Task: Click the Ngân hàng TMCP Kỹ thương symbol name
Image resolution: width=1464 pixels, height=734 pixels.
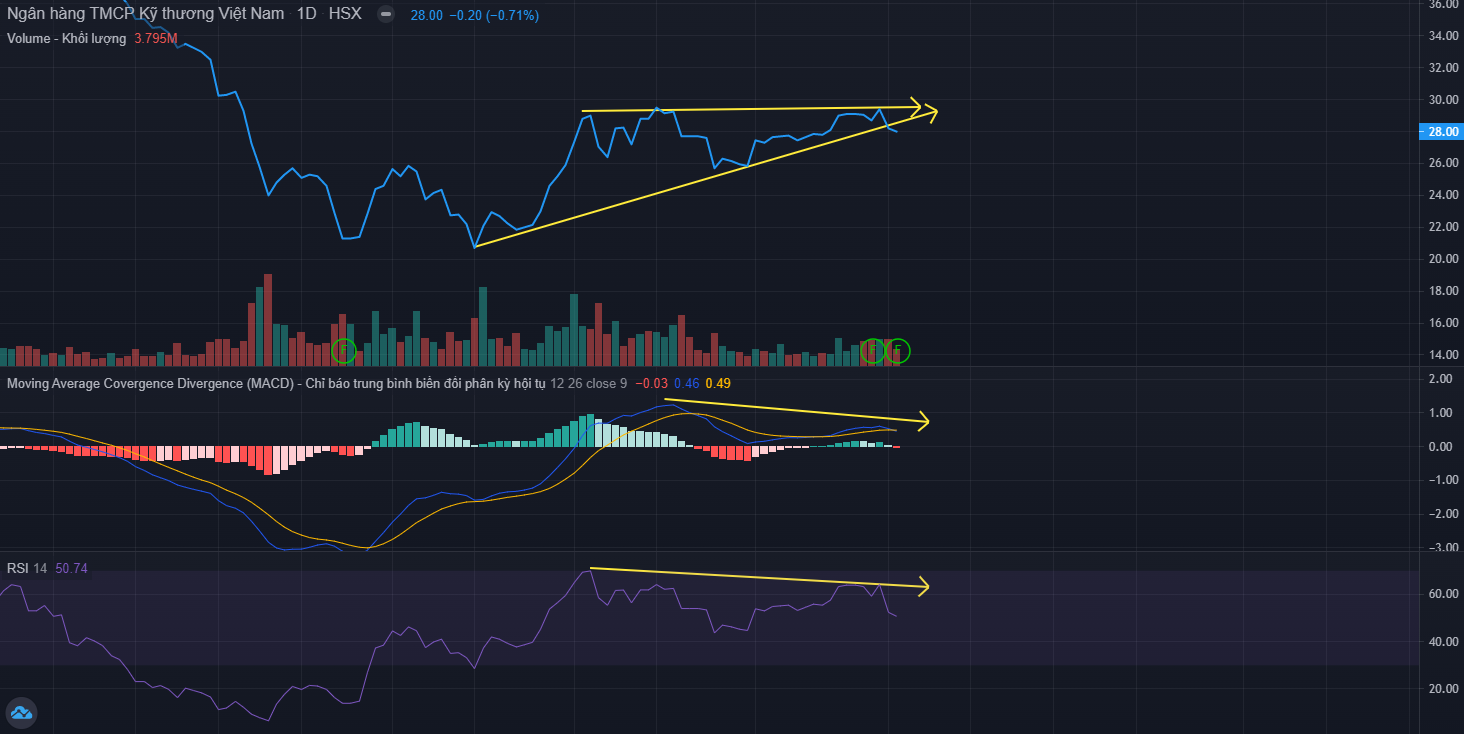Action: pos(146,16)
